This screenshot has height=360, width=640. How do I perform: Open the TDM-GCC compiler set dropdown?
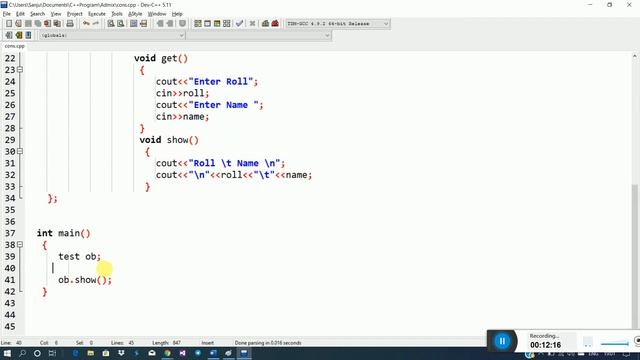[338, 24]
